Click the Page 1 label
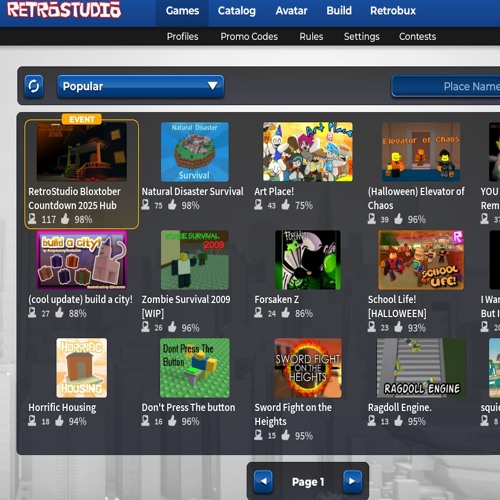Screen dimensions: 500x500 click(x=308, y=482)
